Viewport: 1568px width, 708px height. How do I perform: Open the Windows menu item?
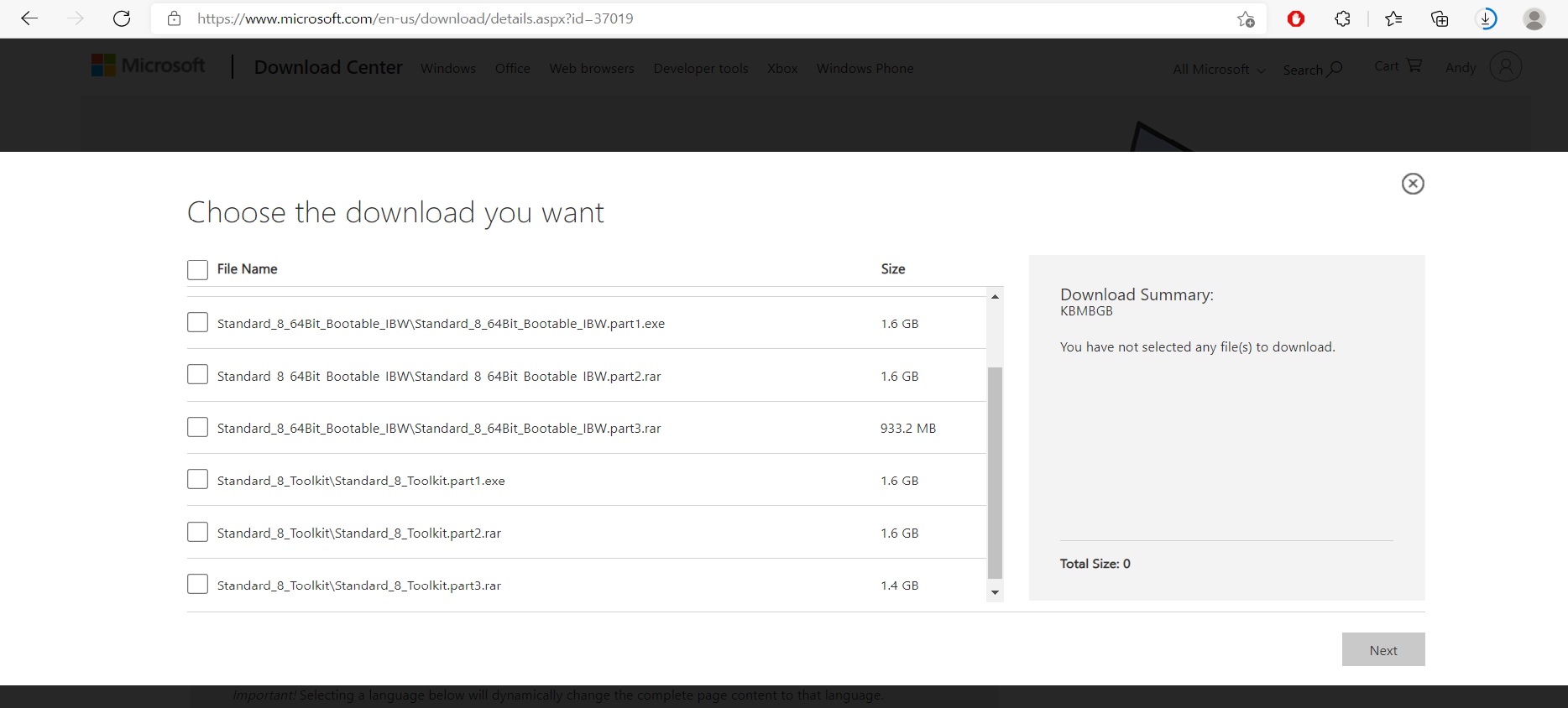click(448, 68)
